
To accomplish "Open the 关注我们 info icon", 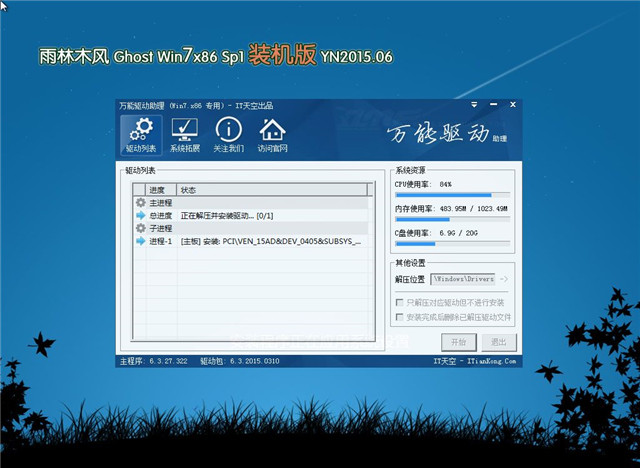I will pos(229,135).
